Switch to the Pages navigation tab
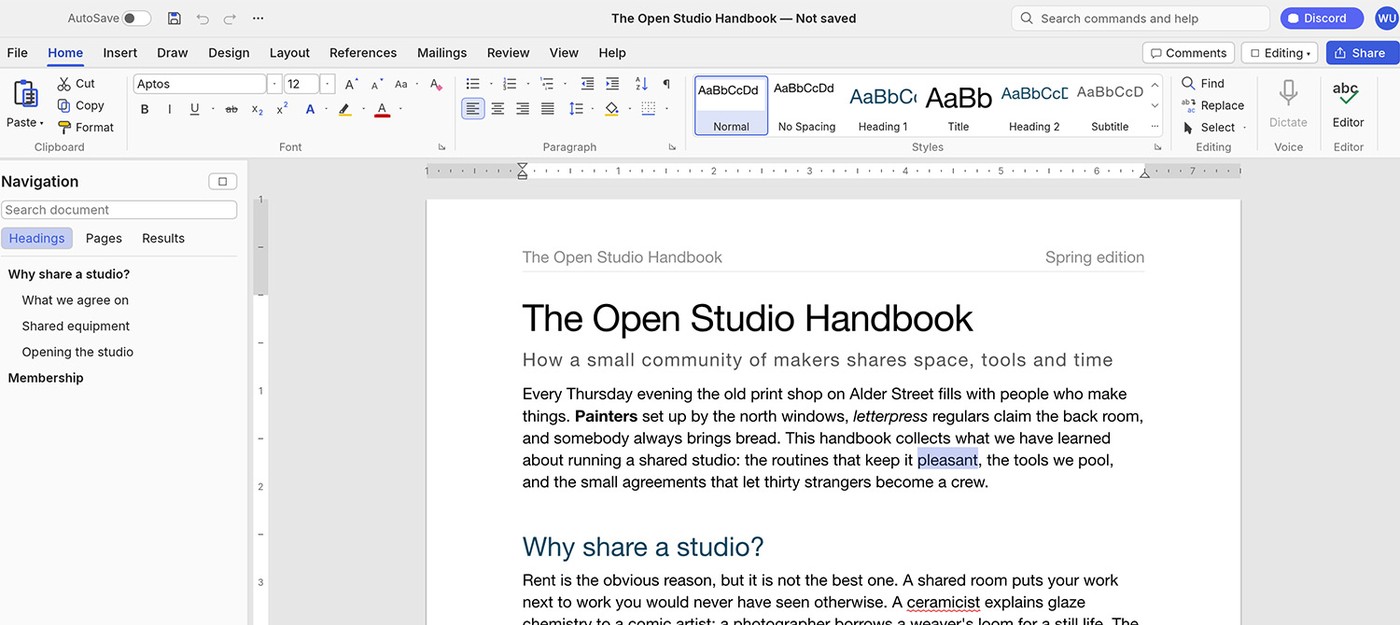 [x=104, y=238]
